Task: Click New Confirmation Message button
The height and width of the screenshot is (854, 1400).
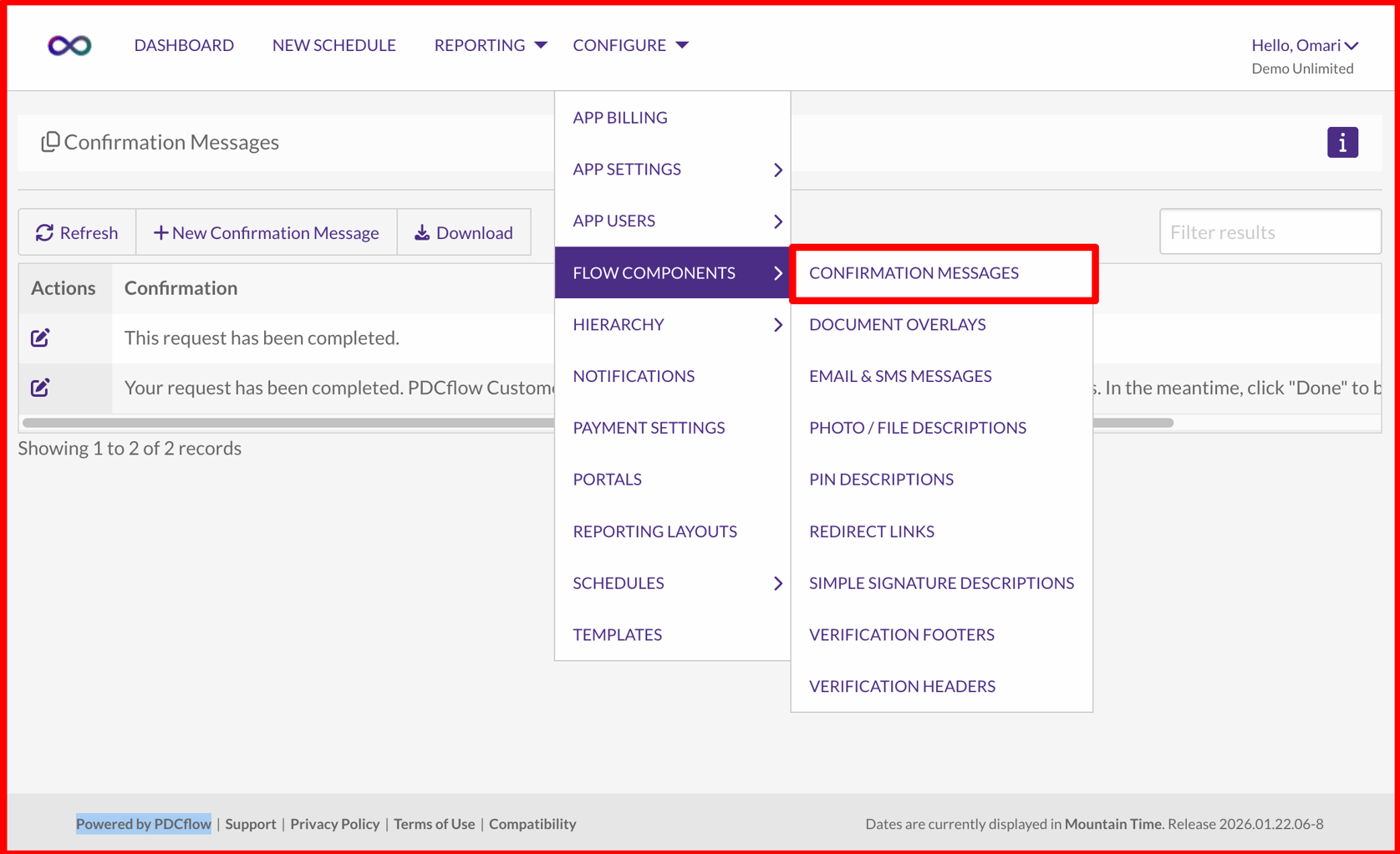Action: click(x=266, y=232)
